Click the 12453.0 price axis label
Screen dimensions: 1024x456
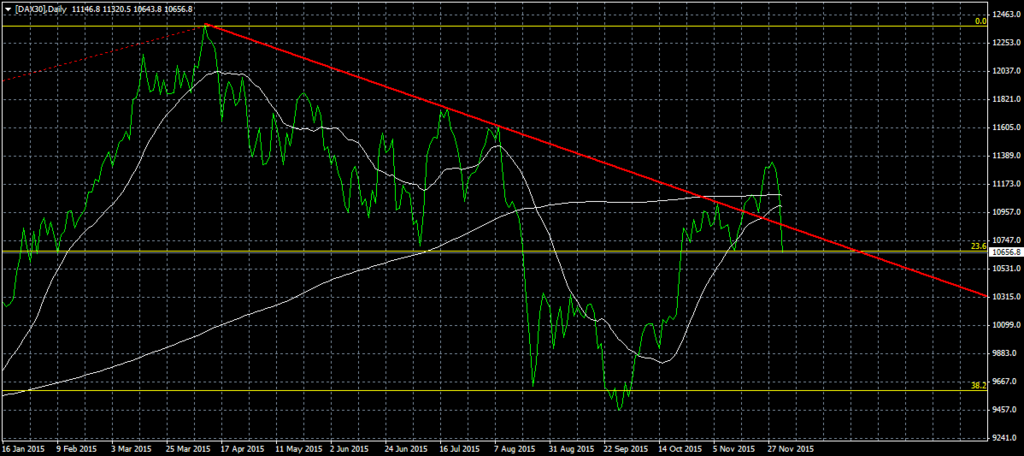[1005, 15]
